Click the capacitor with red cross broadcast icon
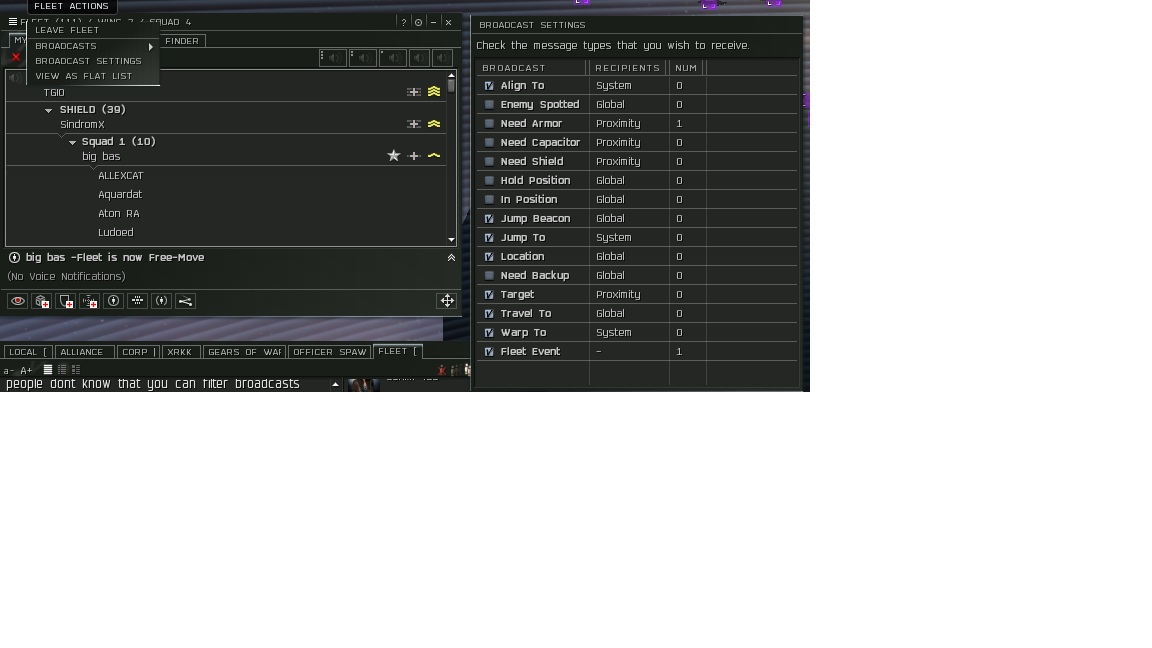The image size is (1152, 648). (x=90, y=300)
